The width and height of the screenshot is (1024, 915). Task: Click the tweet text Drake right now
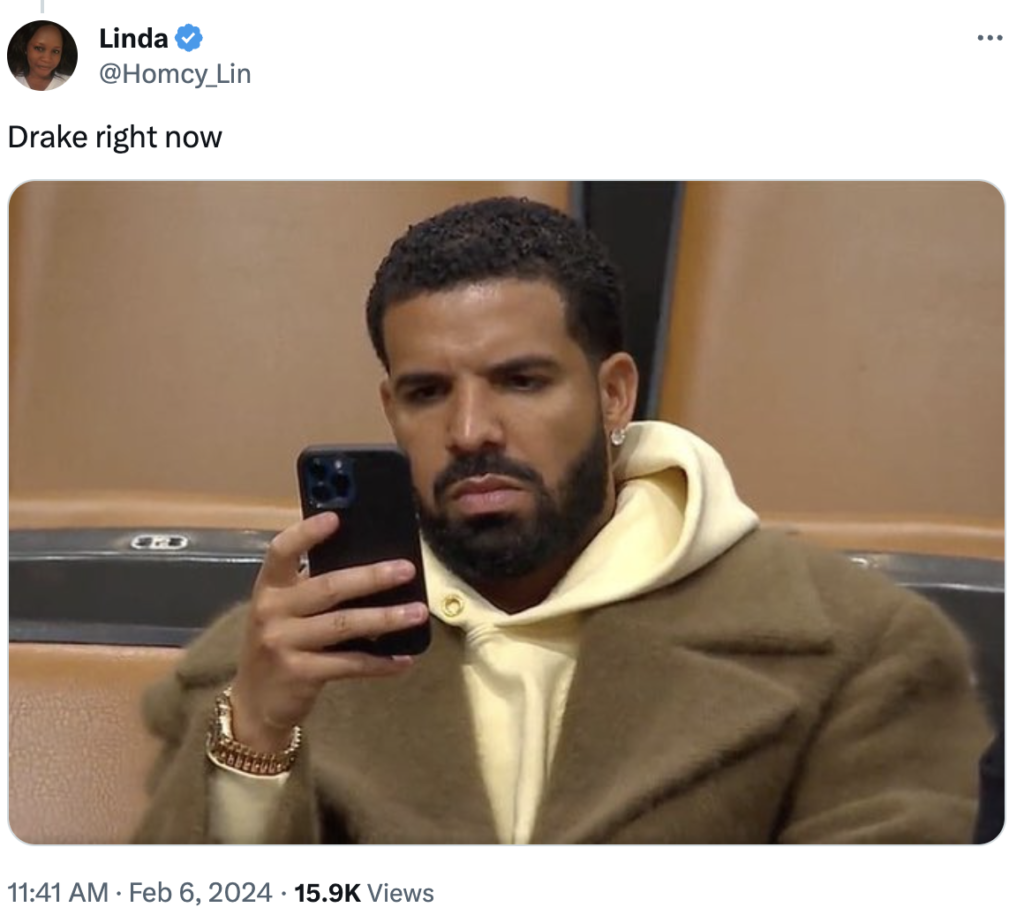point(115,138)
